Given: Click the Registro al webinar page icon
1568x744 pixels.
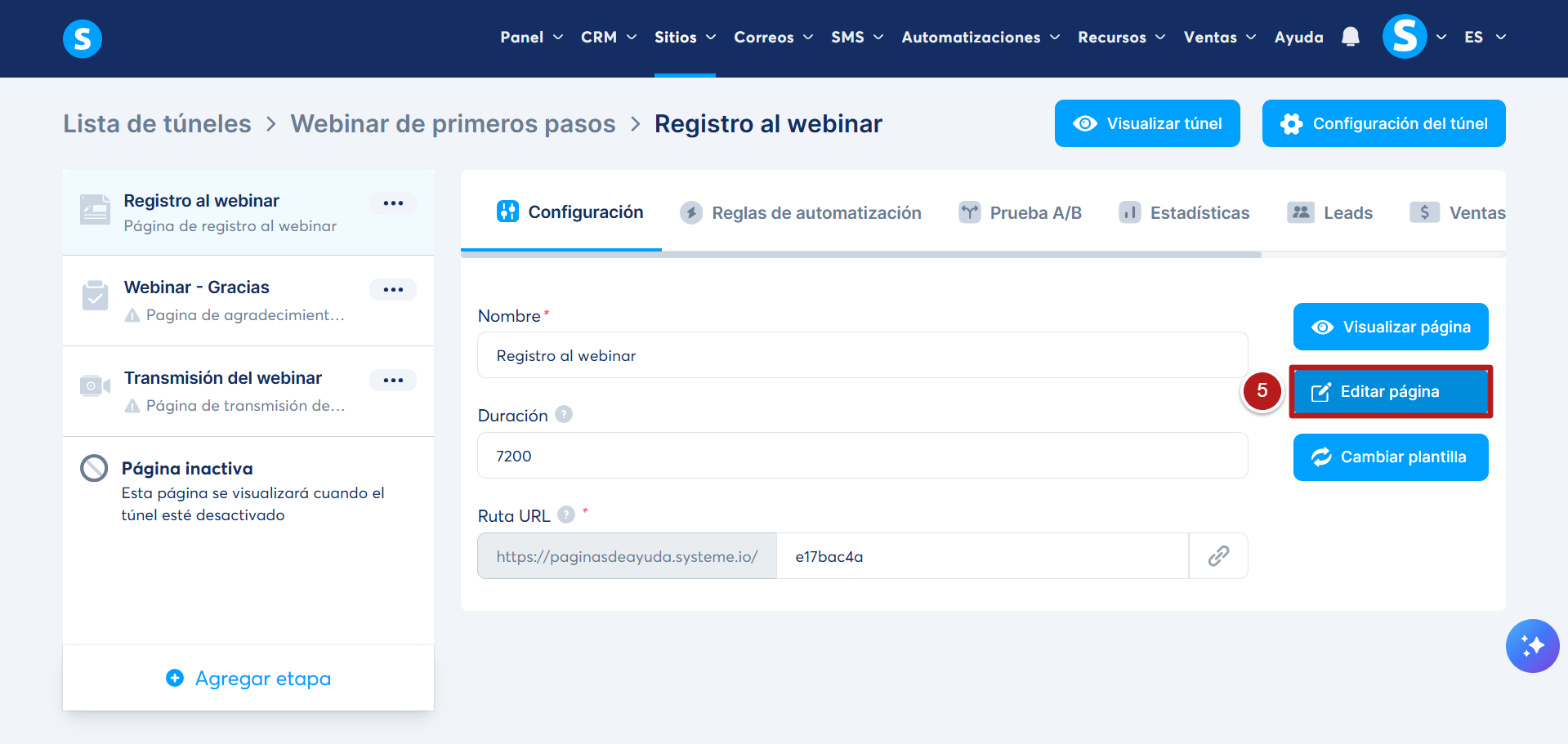Looking at the screenshot, I should point(95,209).
